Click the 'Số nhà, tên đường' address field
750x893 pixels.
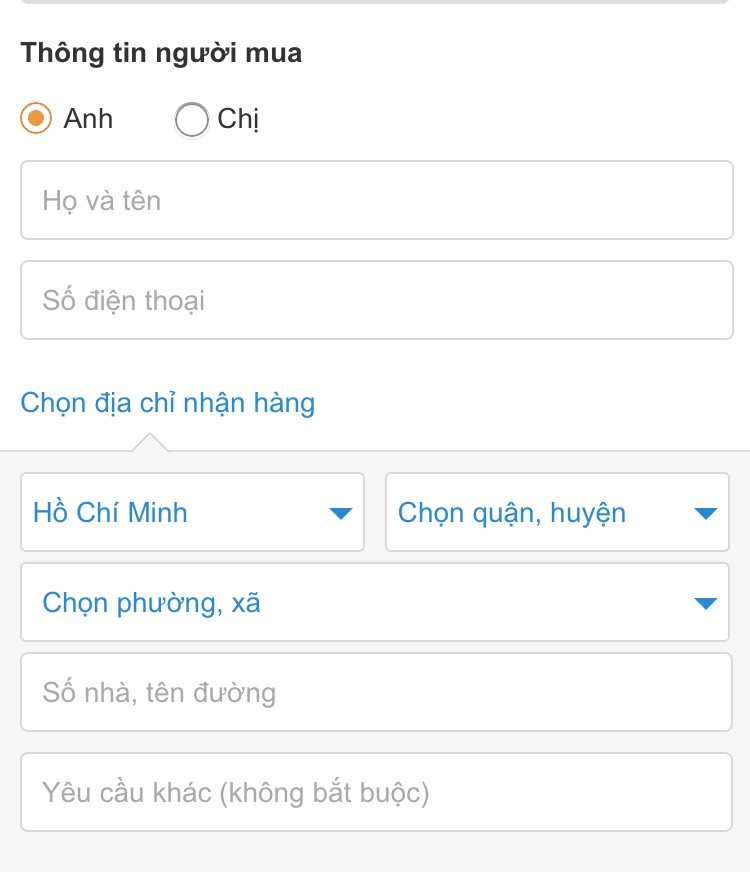click(375, 691)
